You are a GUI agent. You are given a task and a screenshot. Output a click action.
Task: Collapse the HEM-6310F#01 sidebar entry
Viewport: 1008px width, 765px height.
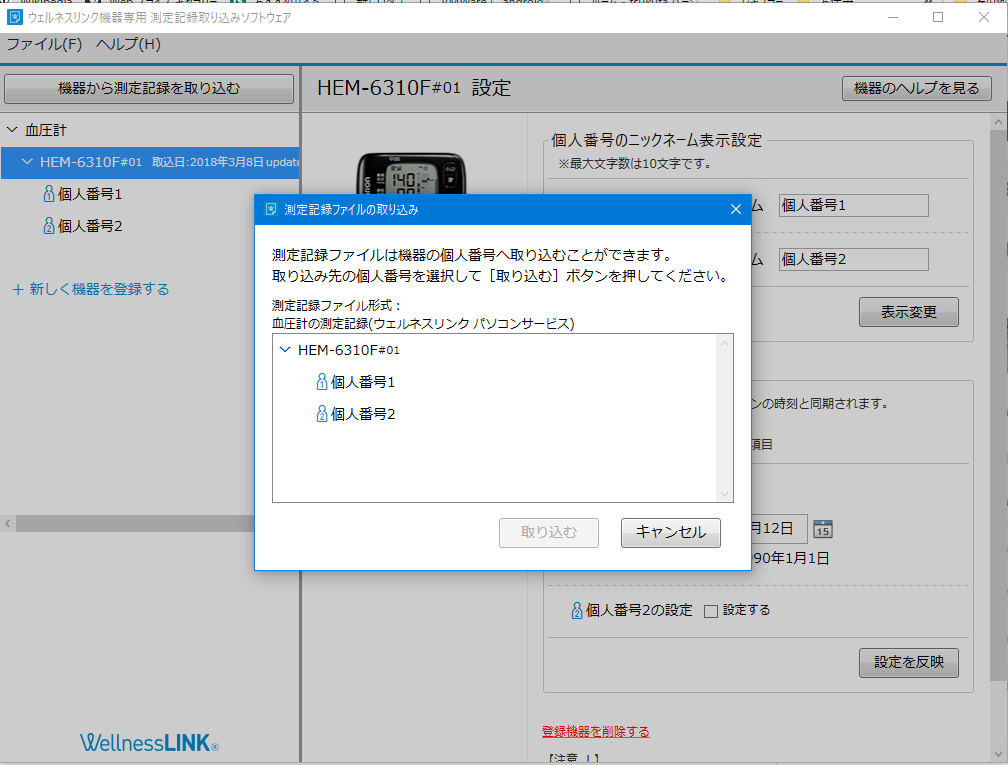coord(26,161)
